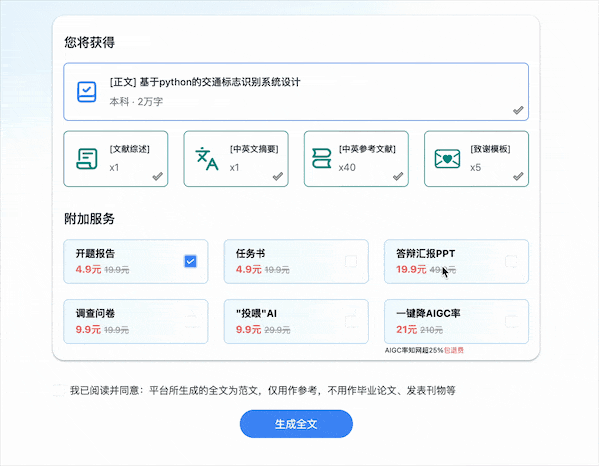The height and width of the screenshot is (466, 599).
Task: Click the [中英参考文献] label
Action: tap(367, 149)
